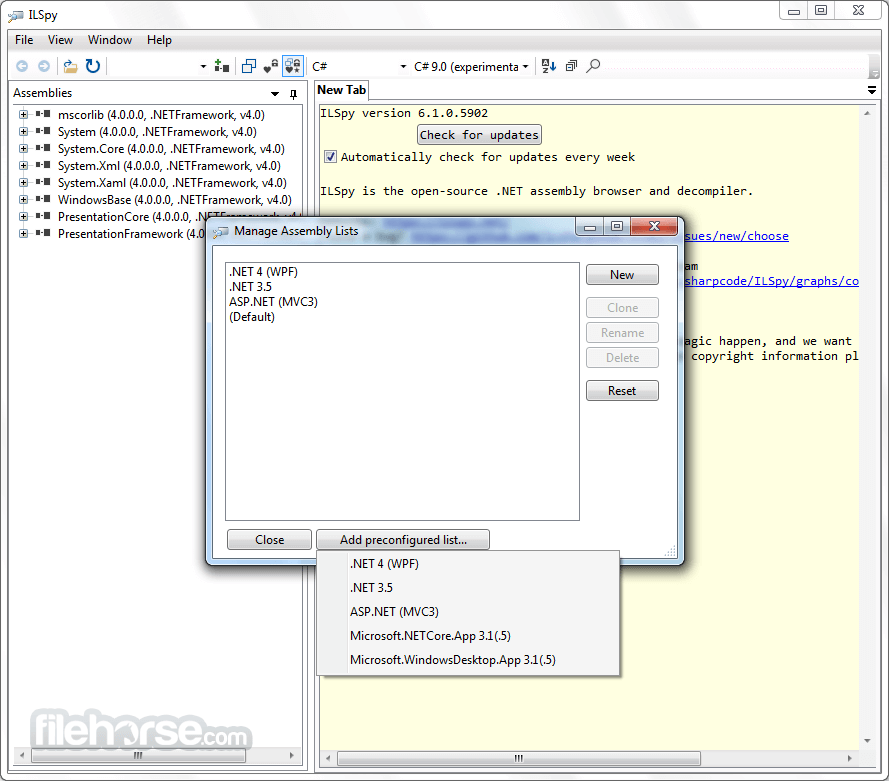This screenshot has width=889, height=781.
Task: Click the Delete button in the dialog
Action: (x=622, y=358)
